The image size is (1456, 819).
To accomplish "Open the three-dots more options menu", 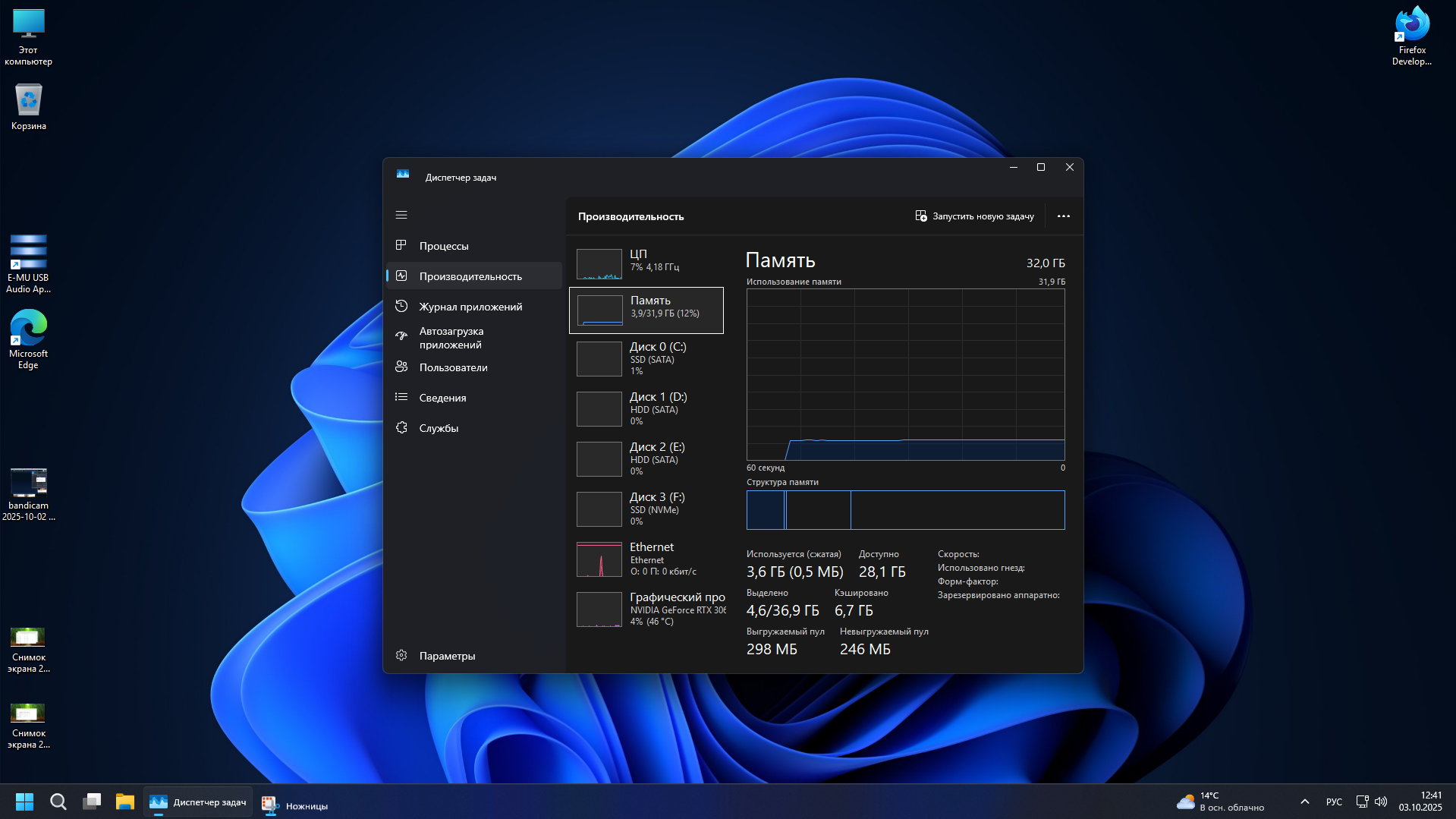I will (1064, 216).
